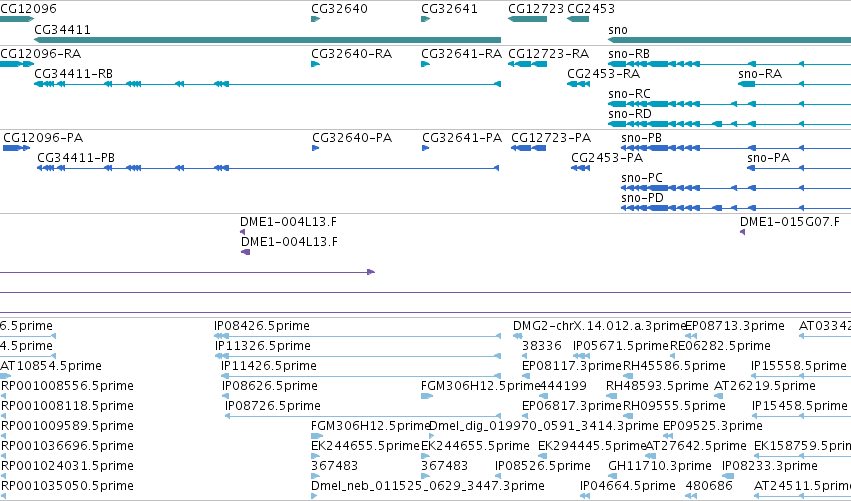
Task: Select EST label RE06282.5prime
Action: 720,346
